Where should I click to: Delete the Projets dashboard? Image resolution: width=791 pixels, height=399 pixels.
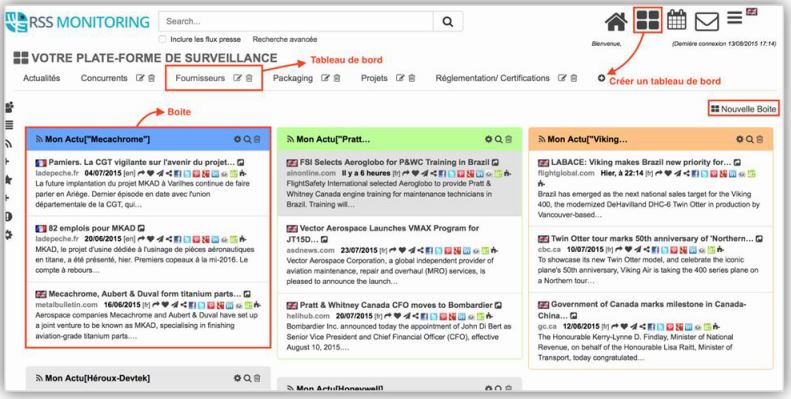412,78
